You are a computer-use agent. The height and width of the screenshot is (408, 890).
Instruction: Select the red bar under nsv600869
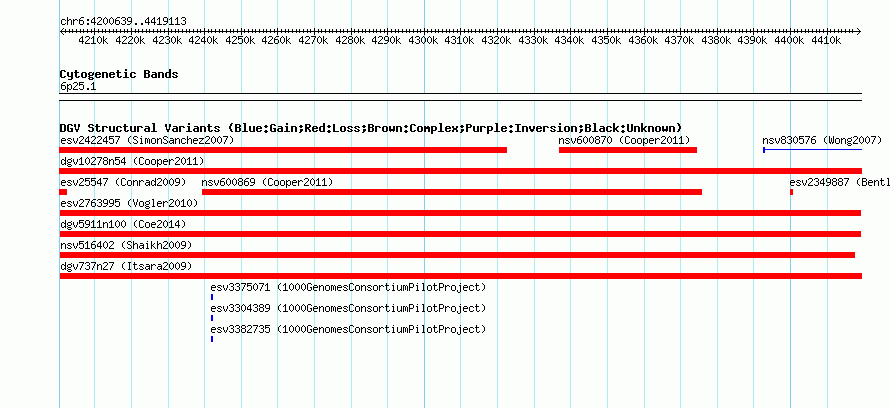[452, 192]
